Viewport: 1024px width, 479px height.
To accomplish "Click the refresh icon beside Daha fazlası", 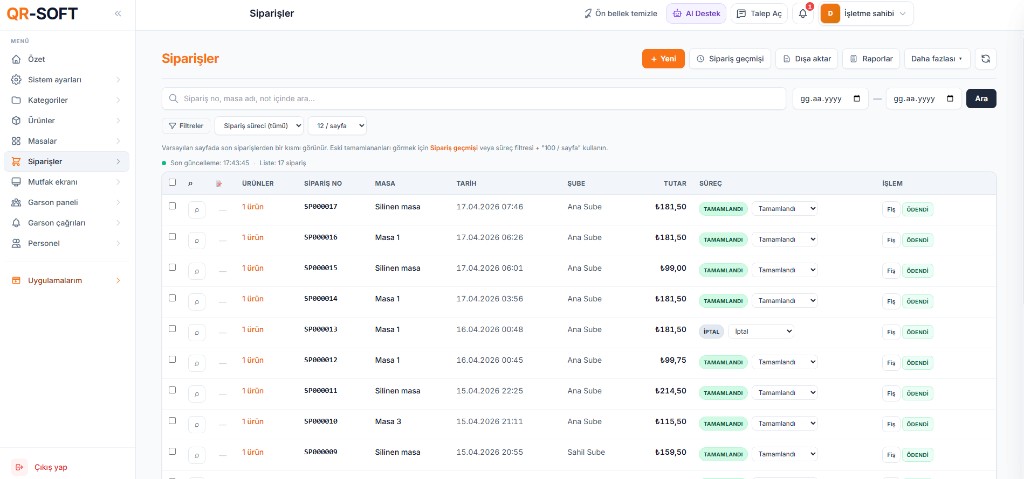I will pyautogui.click(x=986, y=59).
